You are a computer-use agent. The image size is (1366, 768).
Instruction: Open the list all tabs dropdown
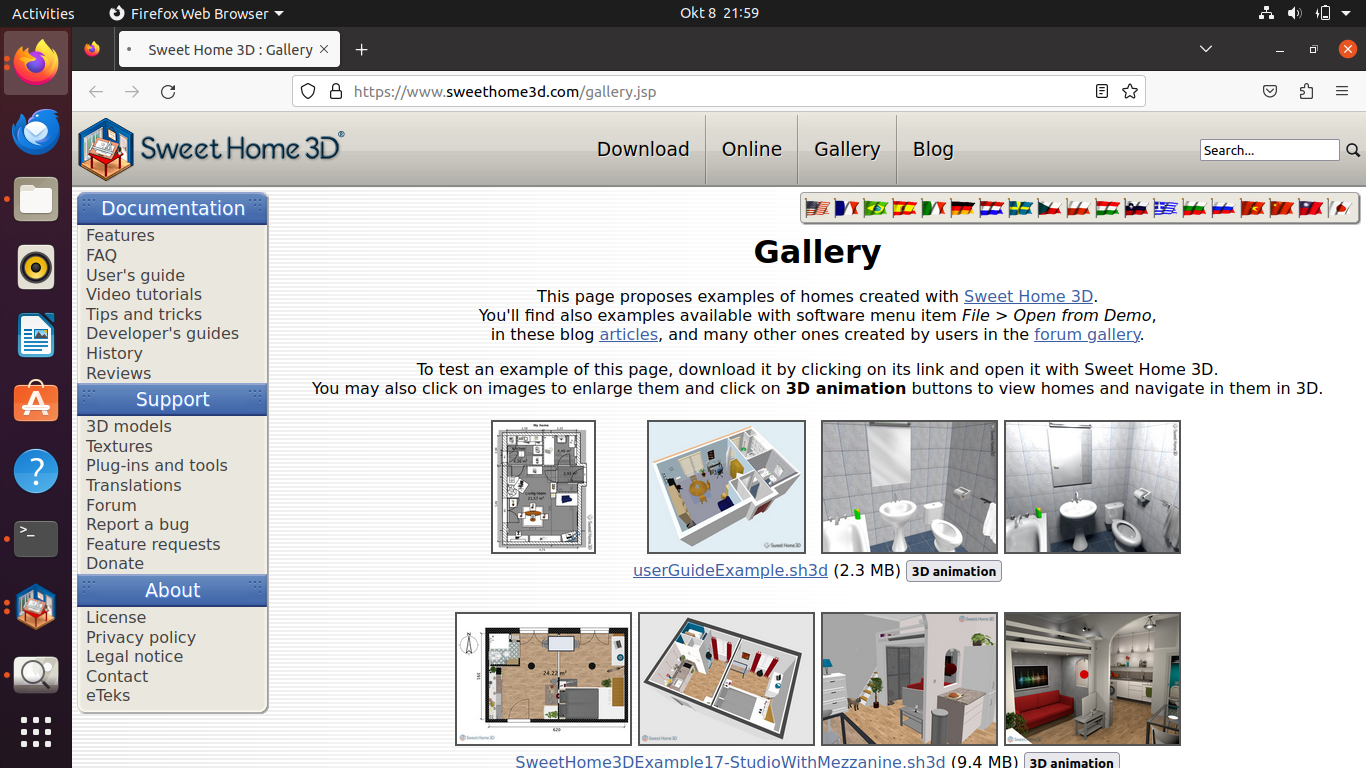pyautogui.click(x=1206, y=49)
